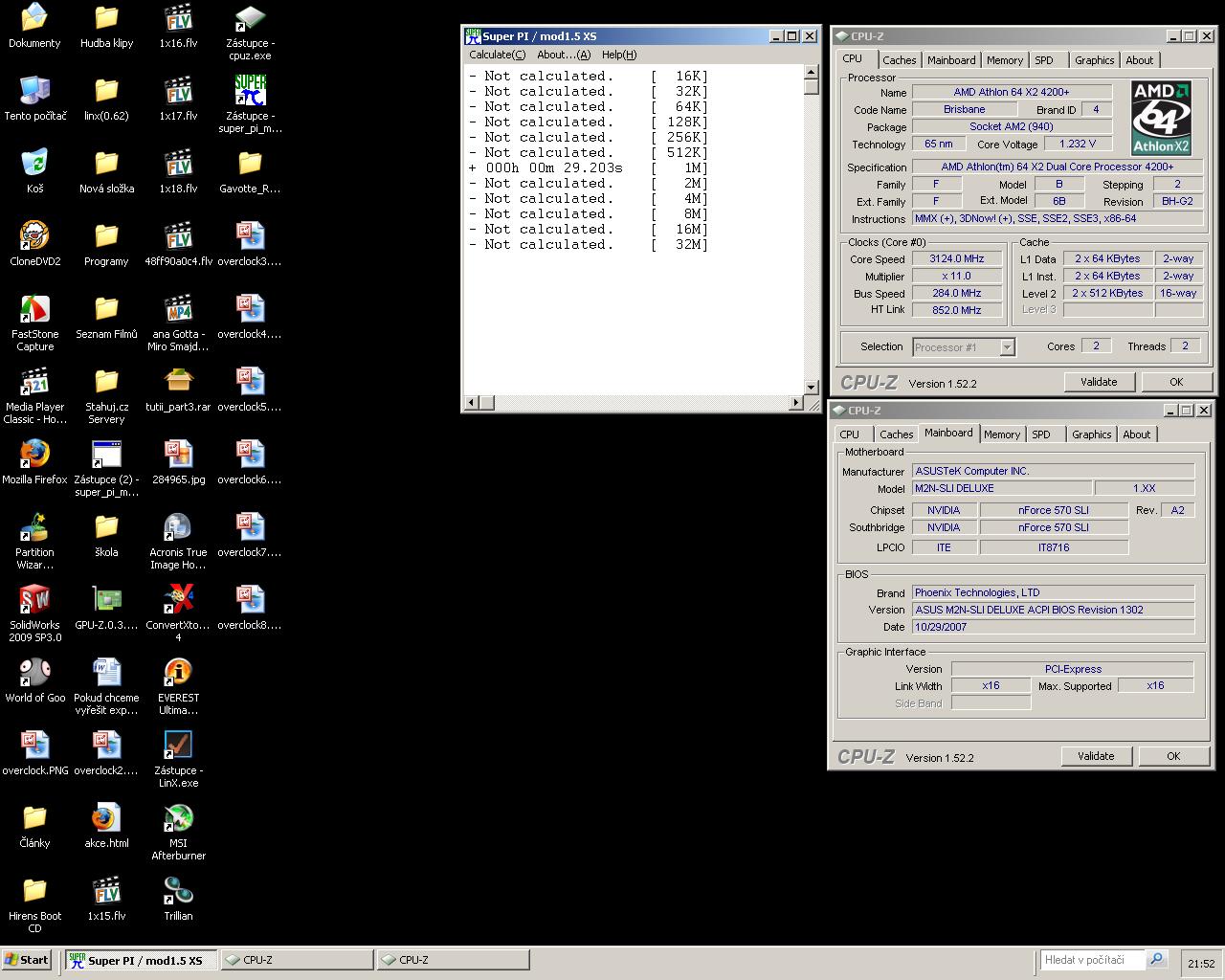The image size is (1225, 980).
Task: Launch Acronis True Image Home shortcut
Action: (x=178, y=542)
